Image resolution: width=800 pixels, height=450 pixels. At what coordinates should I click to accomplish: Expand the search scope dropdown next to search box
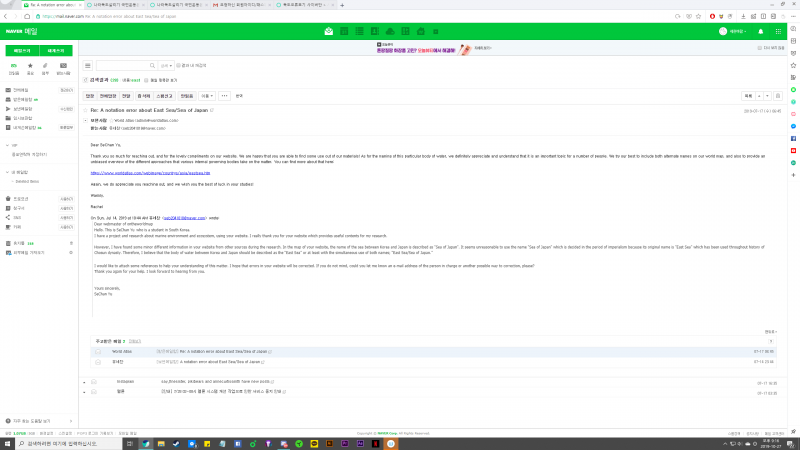point(166,65)
